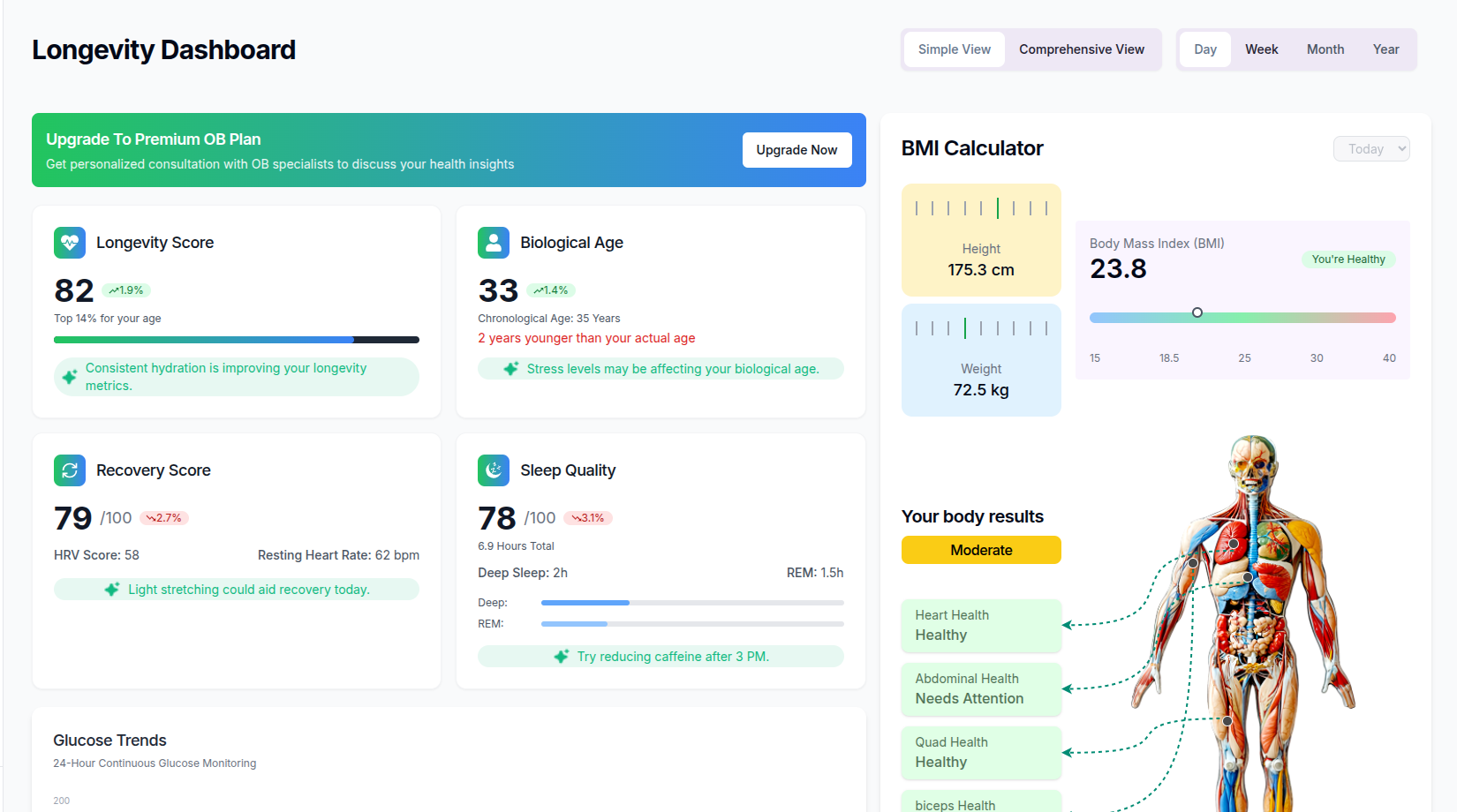
Task: Switch to the Day tab
Action: tap(1204, 49)
